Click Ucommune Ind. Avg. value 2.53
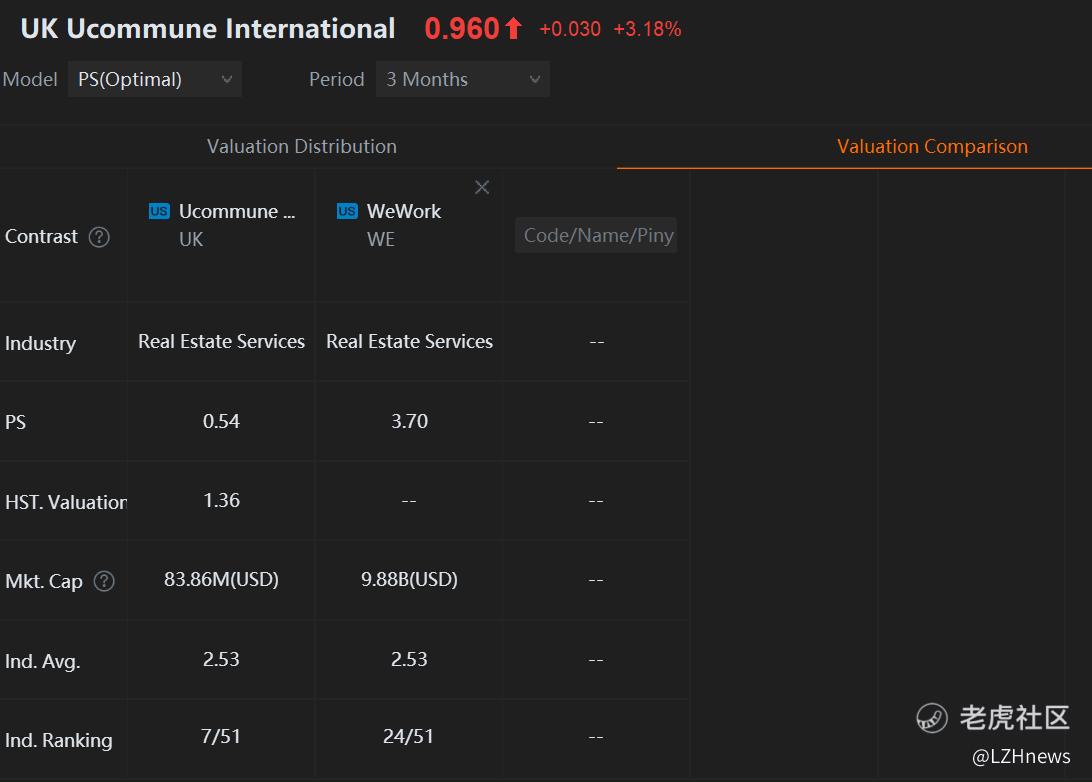Image resolution: width=1092 pixels, height=782 pixels. click(x=221, y=659)
